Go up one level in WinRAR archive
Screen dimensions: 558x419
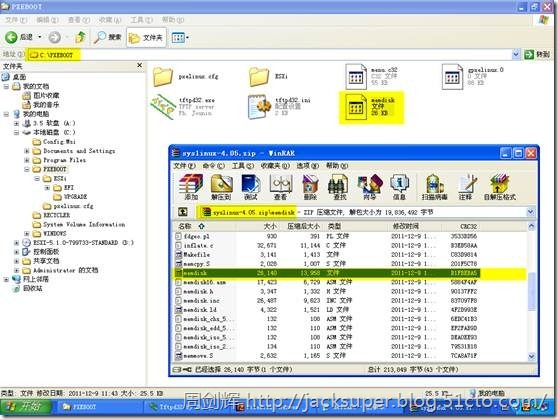[183, 212]
